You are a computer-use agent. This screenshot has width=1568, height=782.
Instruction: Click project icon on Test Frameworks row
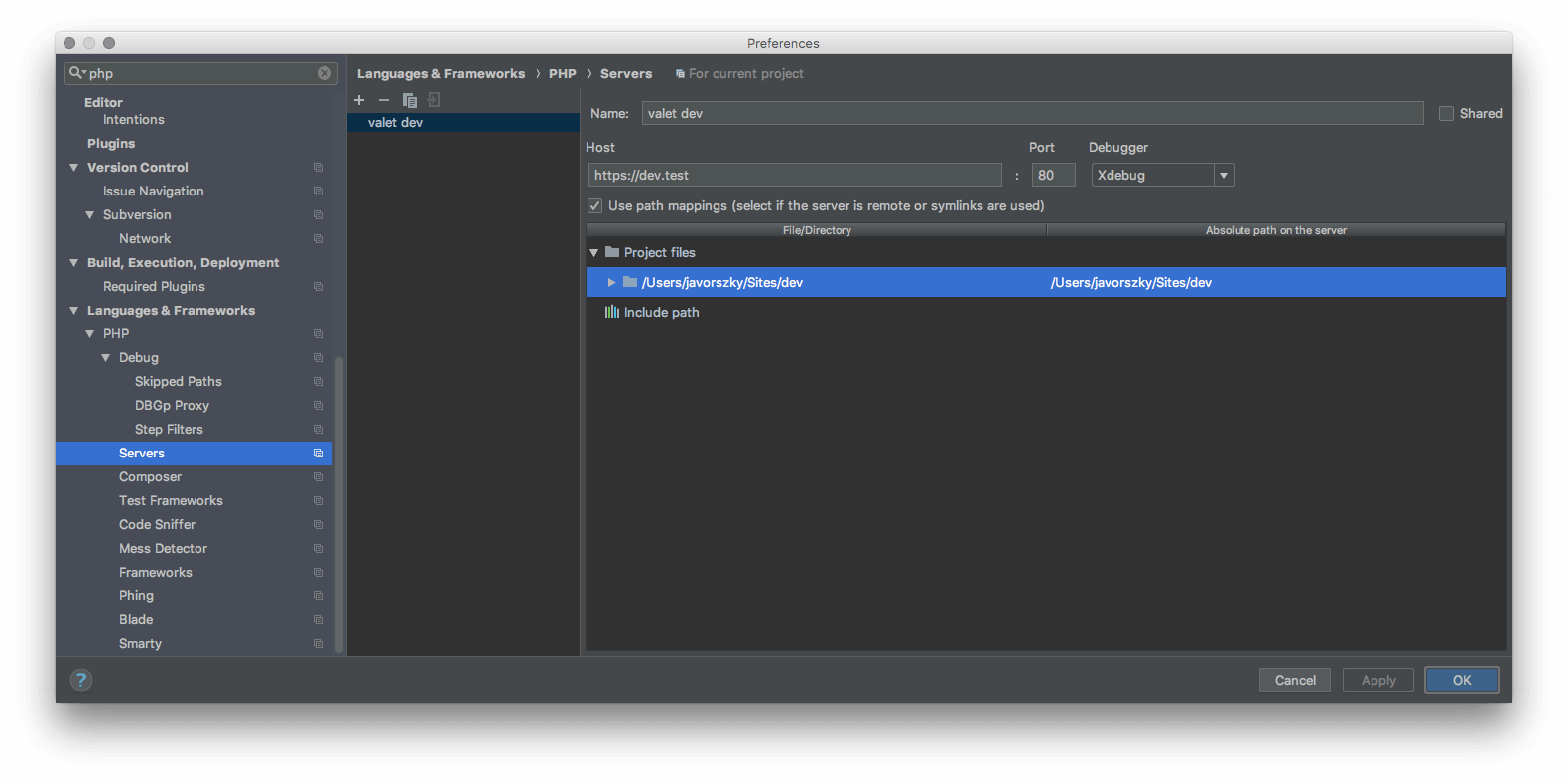coord(319,501)
